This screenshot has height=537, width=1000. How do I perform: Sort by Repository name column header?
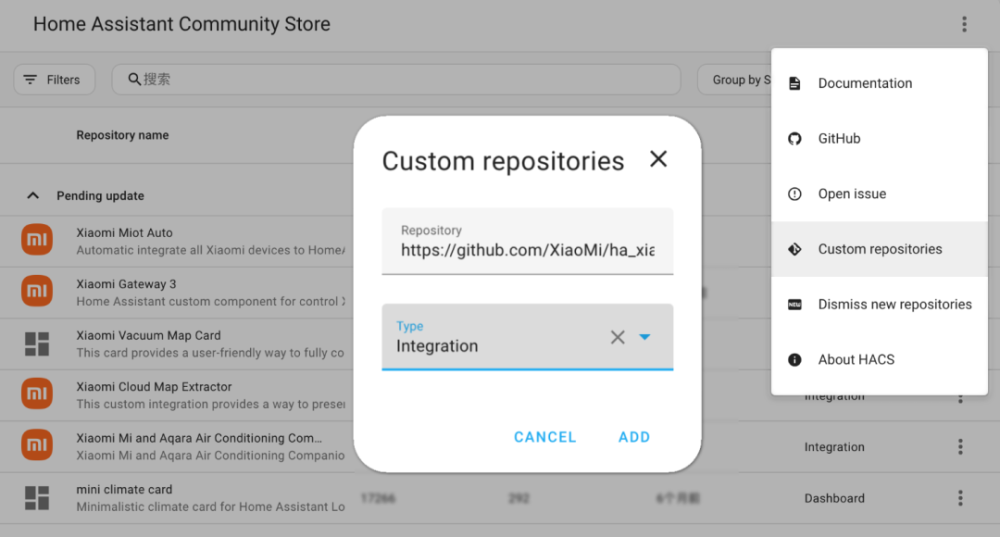point(122,135)
